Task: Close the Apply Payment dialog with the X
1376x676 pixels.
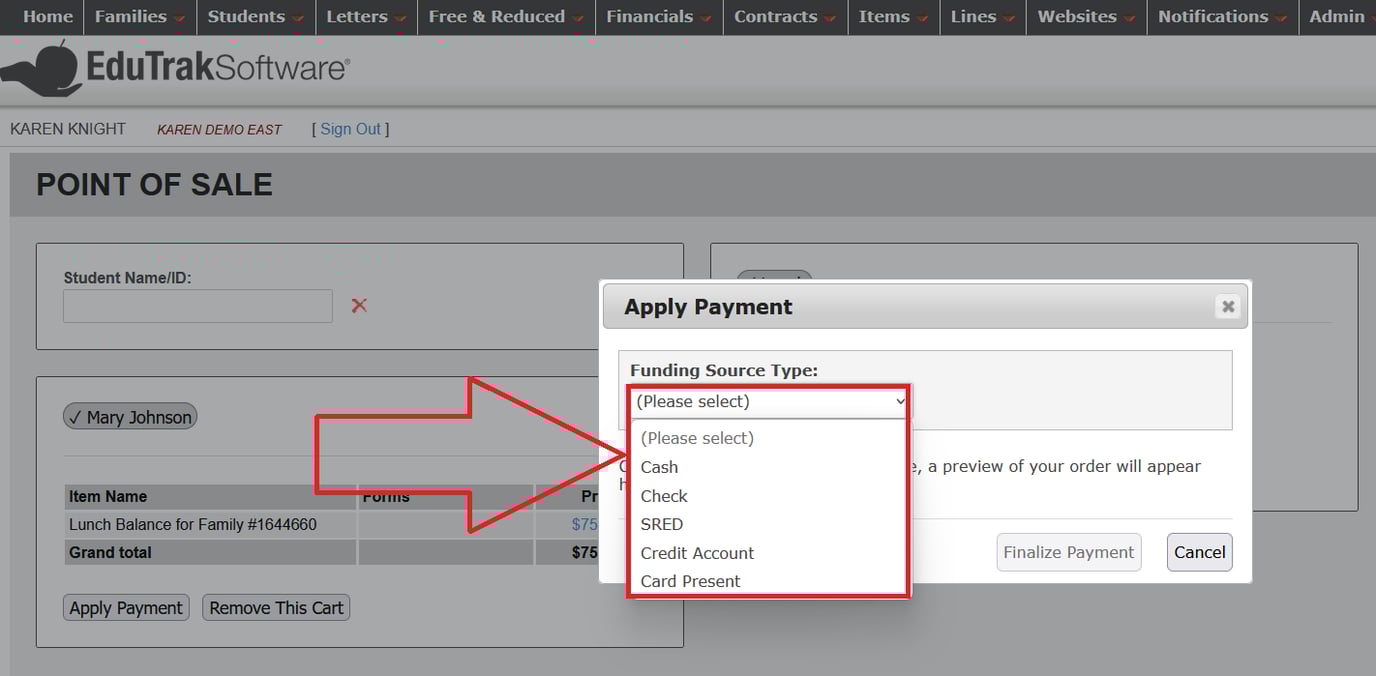Action: tap(1227, 306)
